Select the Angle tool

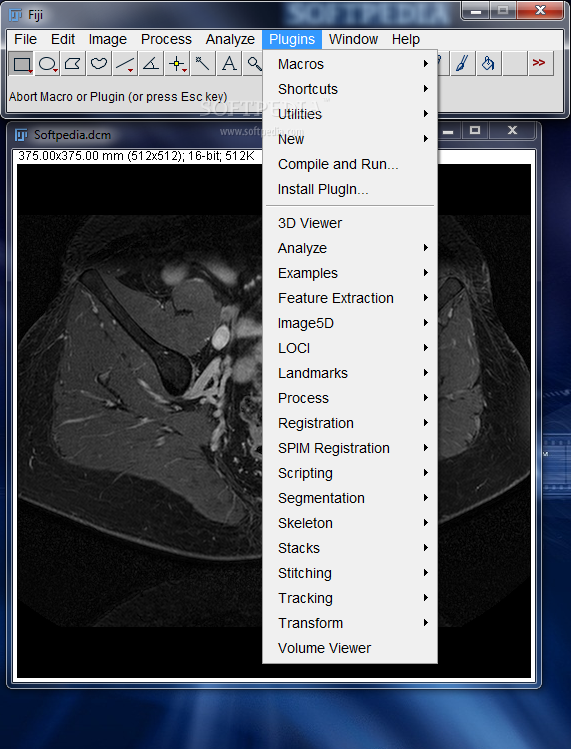(151, 64)
